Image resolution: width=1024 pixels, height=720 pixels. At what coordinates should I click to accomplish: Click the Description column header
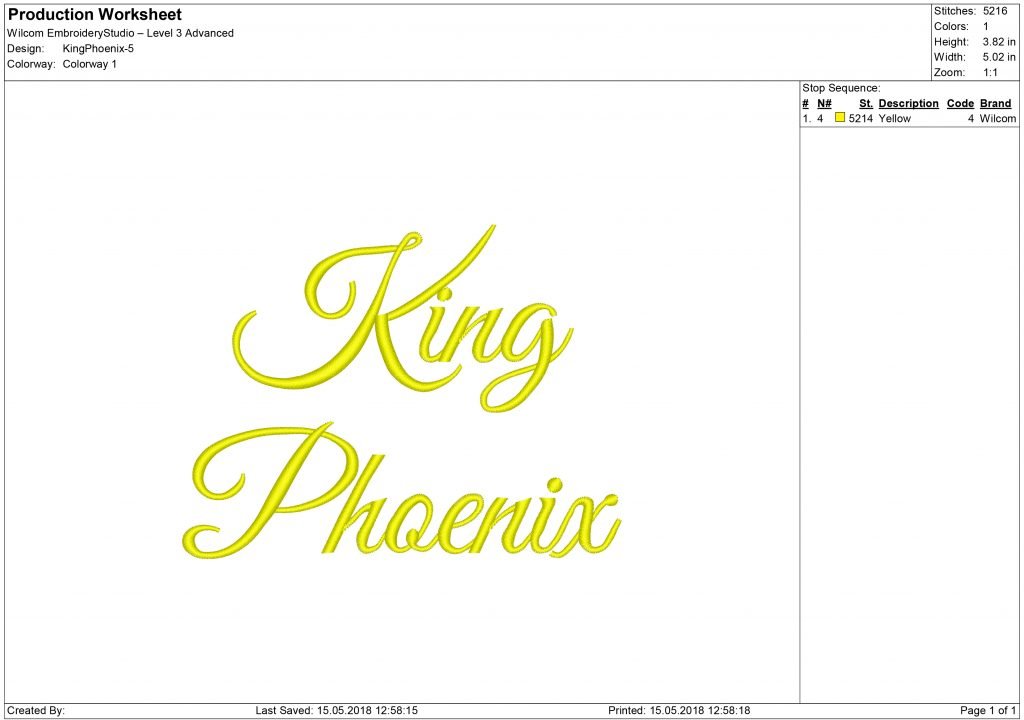(x=907, y=103)
